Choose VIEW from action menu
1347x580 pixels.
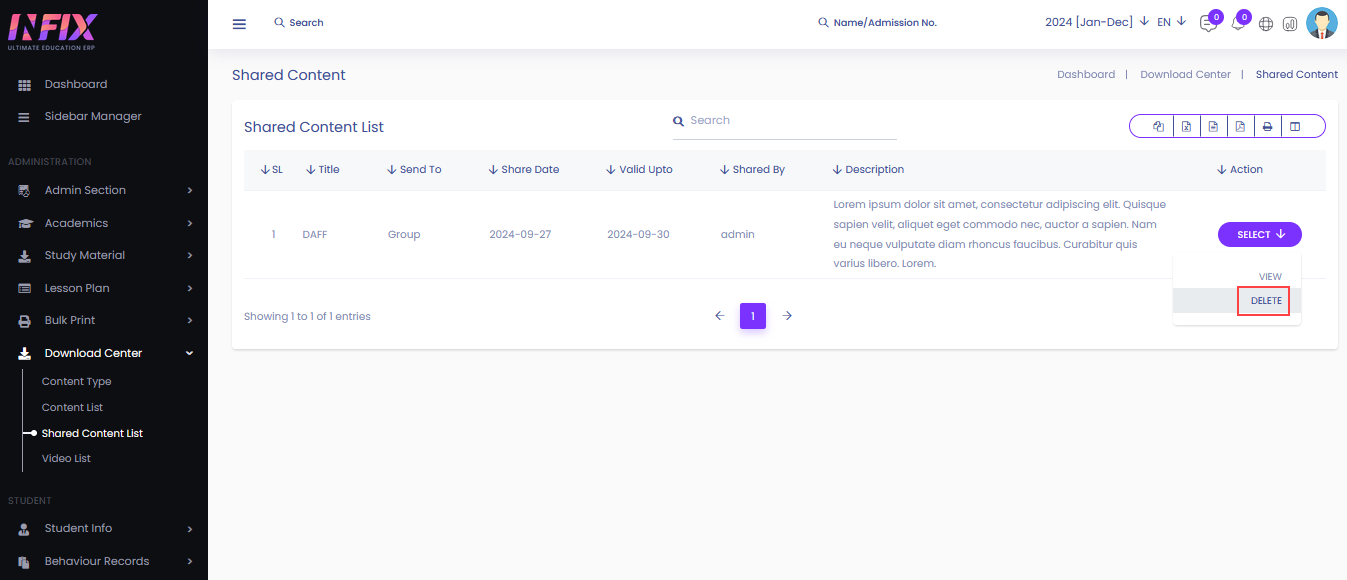tap(1270, 277)
